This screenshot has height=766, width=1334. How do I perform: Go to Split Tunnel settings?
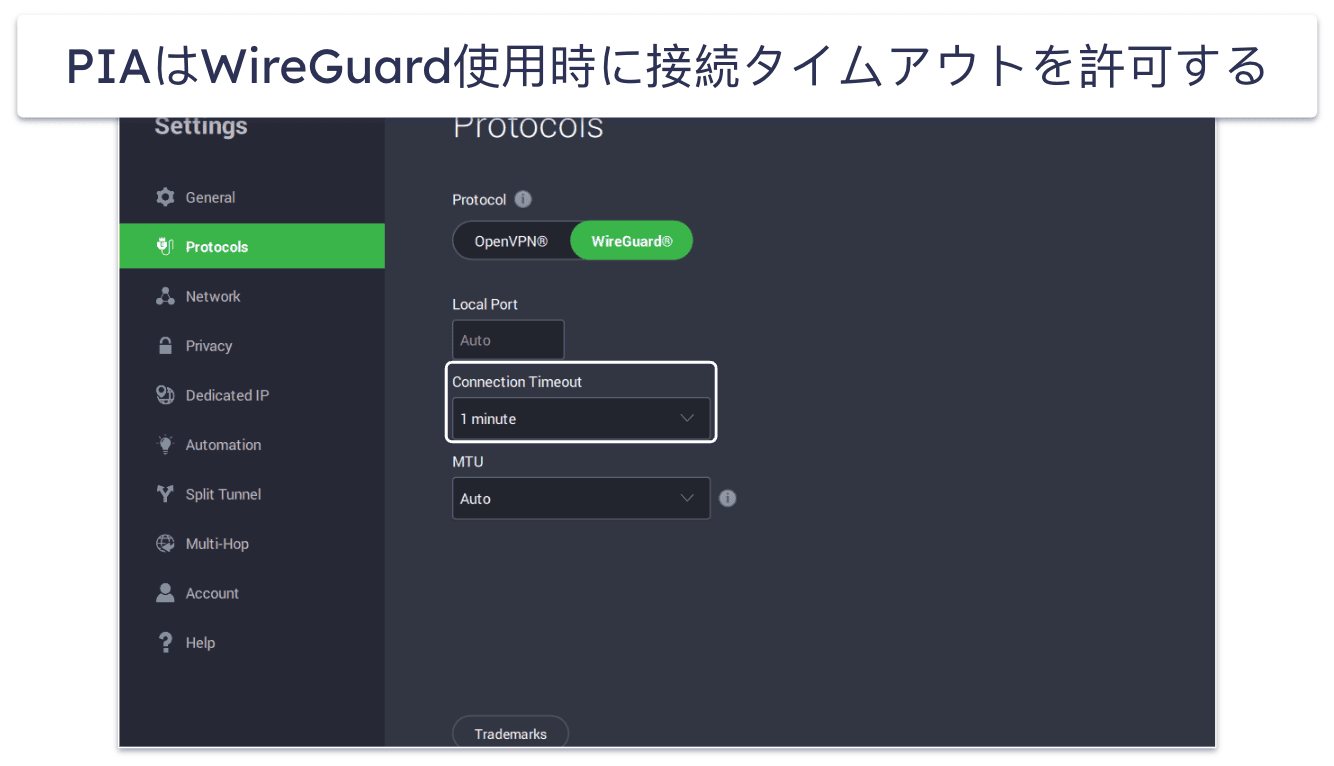[252, 494]
